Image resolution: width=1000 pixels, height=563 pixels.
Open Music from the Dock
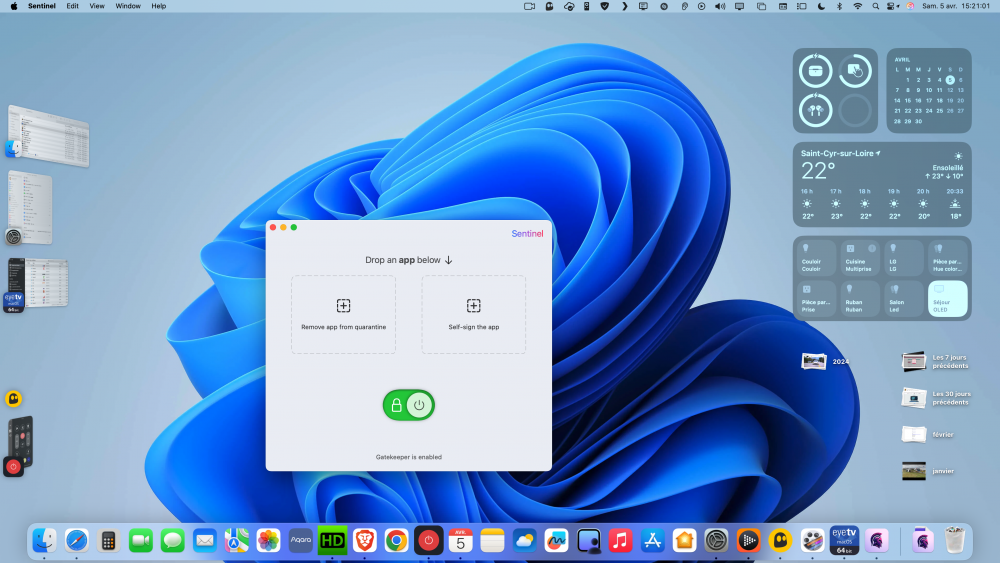click(621, 541)
